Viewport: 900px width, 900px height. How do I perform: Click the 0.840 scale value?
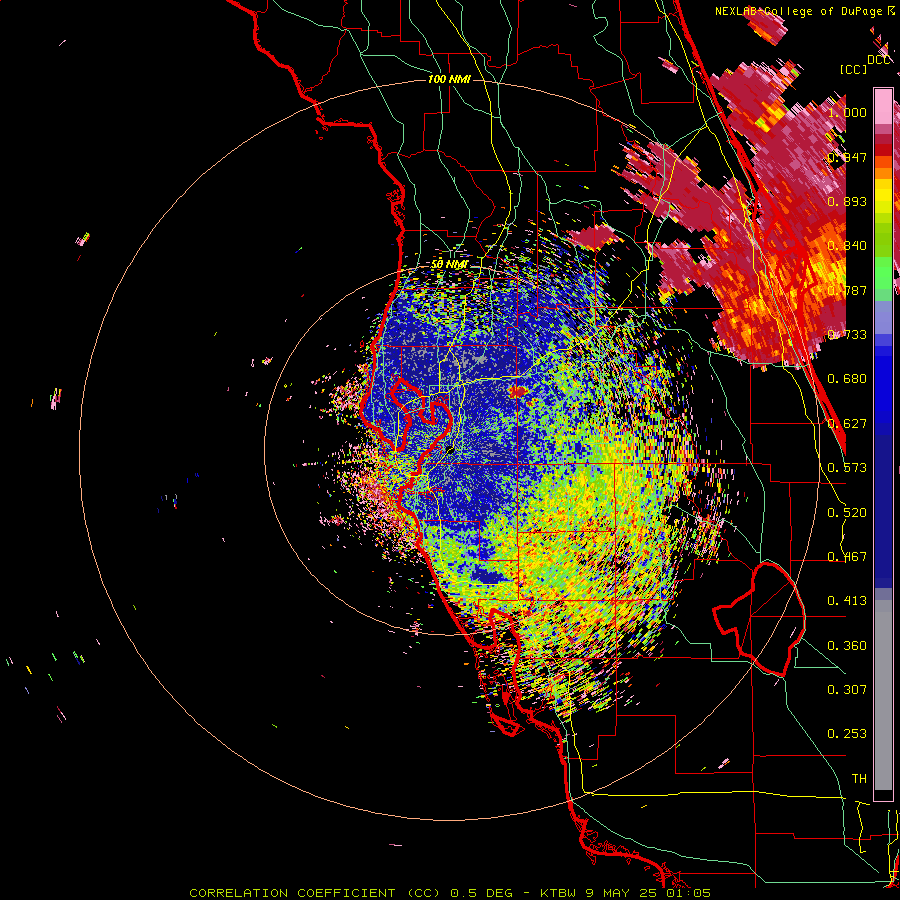tap(847, 246)
